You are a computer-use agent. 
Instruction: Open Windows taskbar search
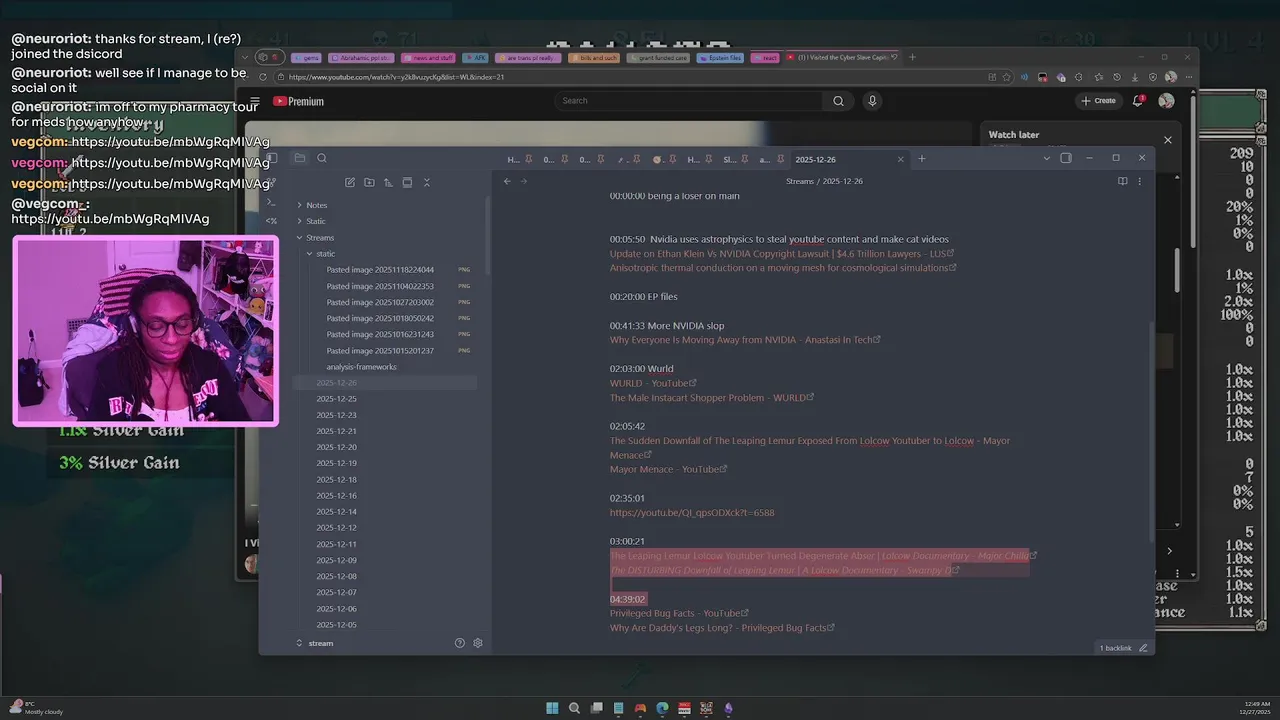(574, 708)
